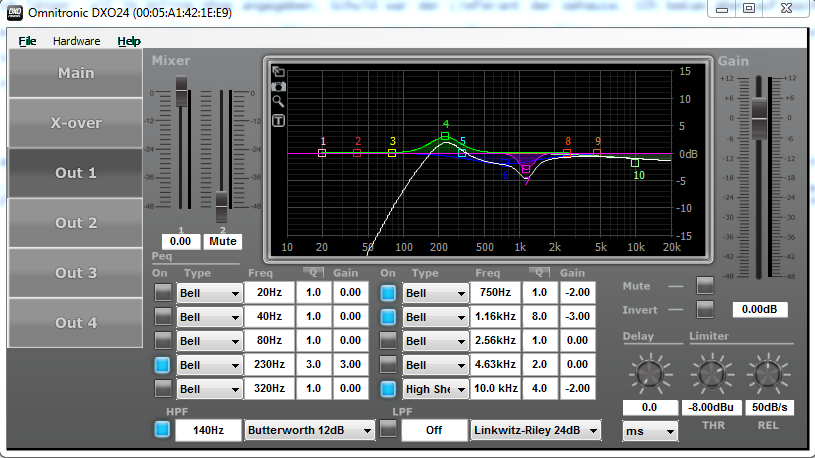Switch to the Main tab
This screenshot has width=815, height=458.
point(75,73)
